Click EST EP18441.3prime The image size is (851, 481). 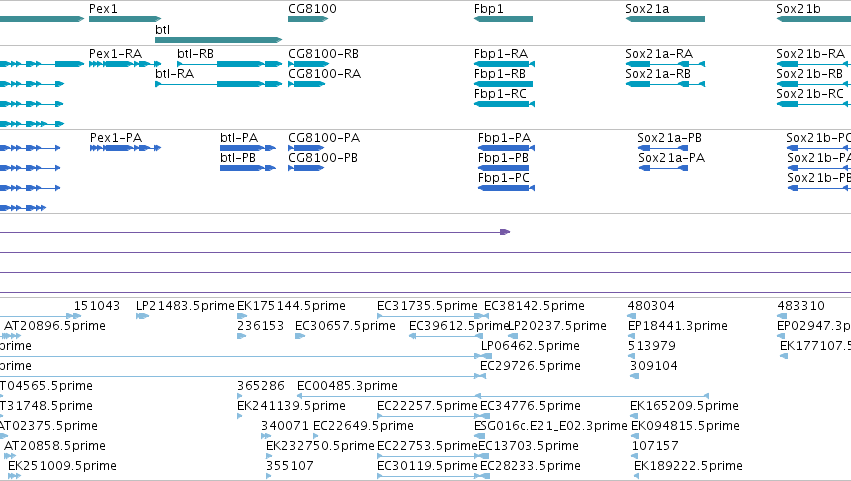tap(677, 326)
